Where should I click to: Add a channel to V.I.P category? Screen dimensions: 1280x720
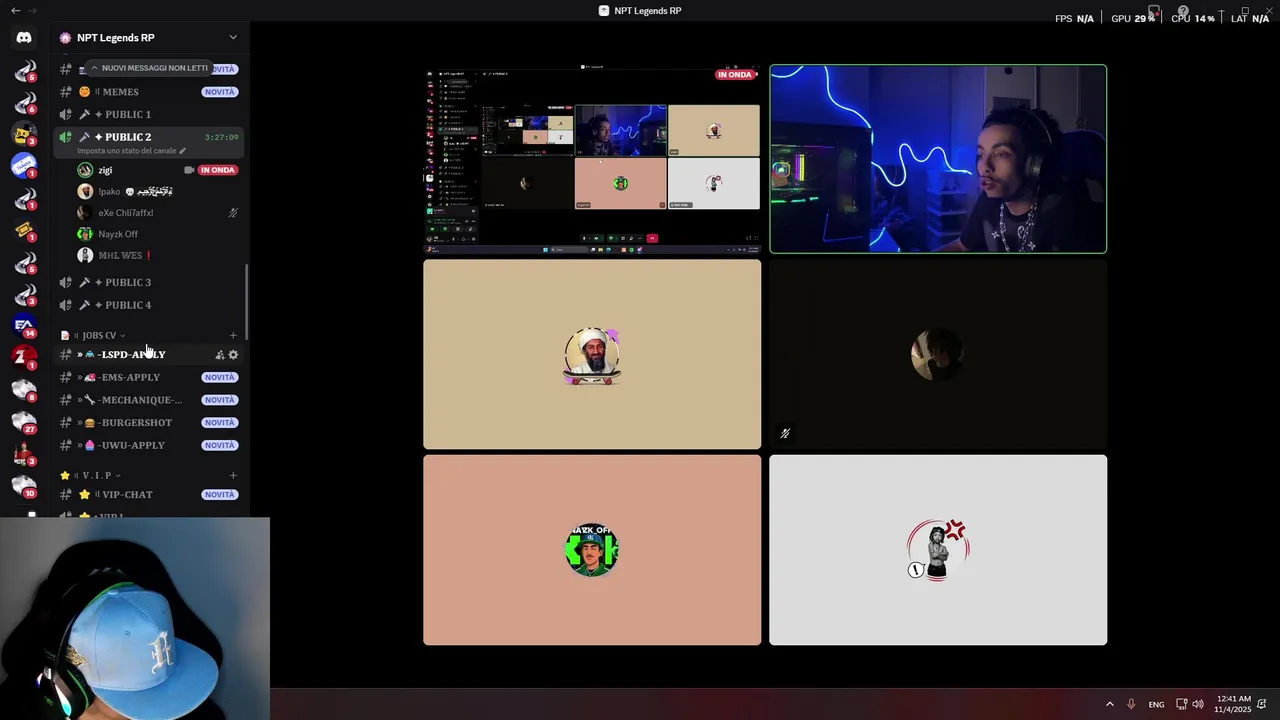point(233,475)
